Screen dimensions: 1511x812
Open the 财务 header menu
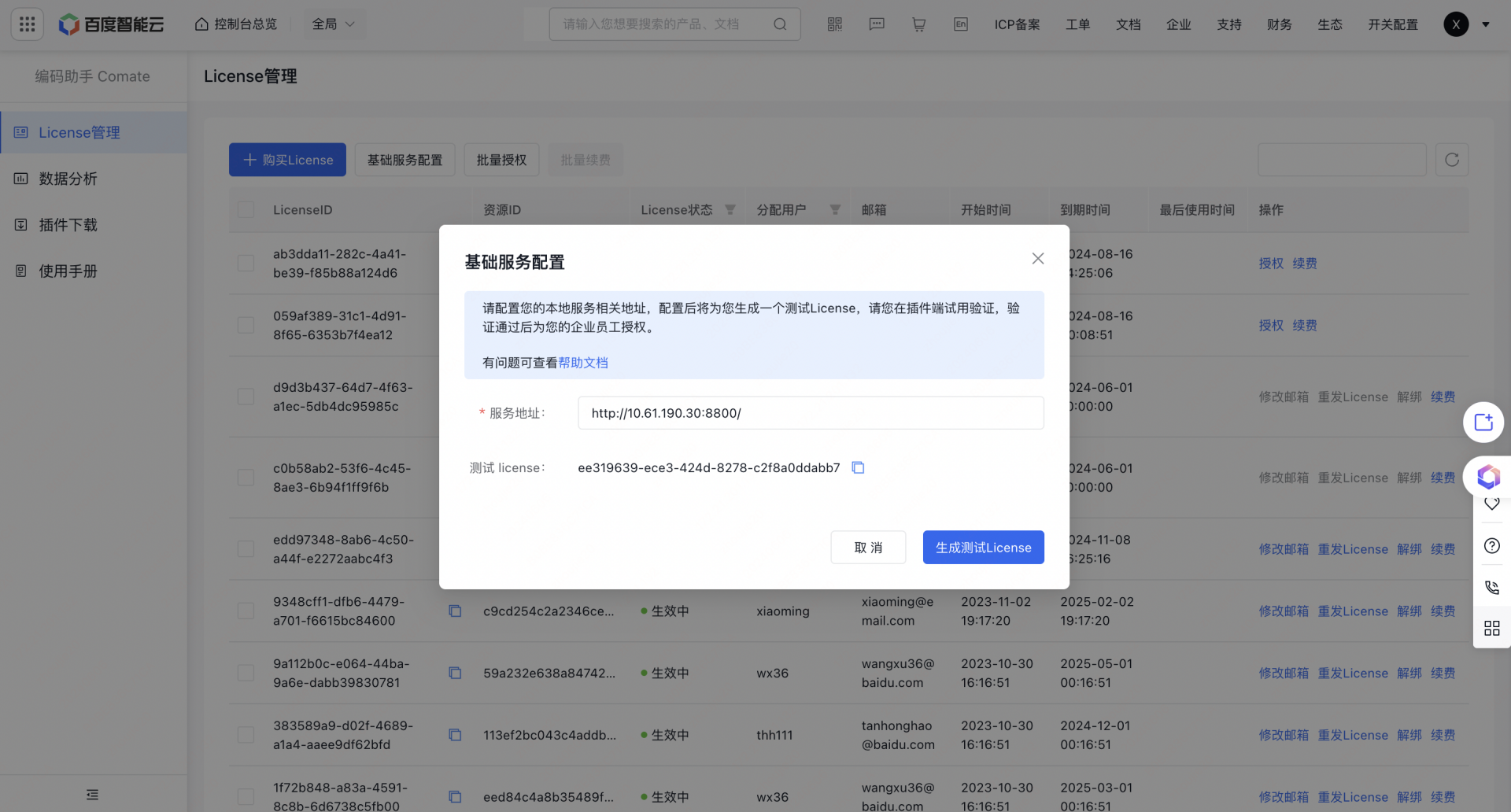coord(1280,24)
